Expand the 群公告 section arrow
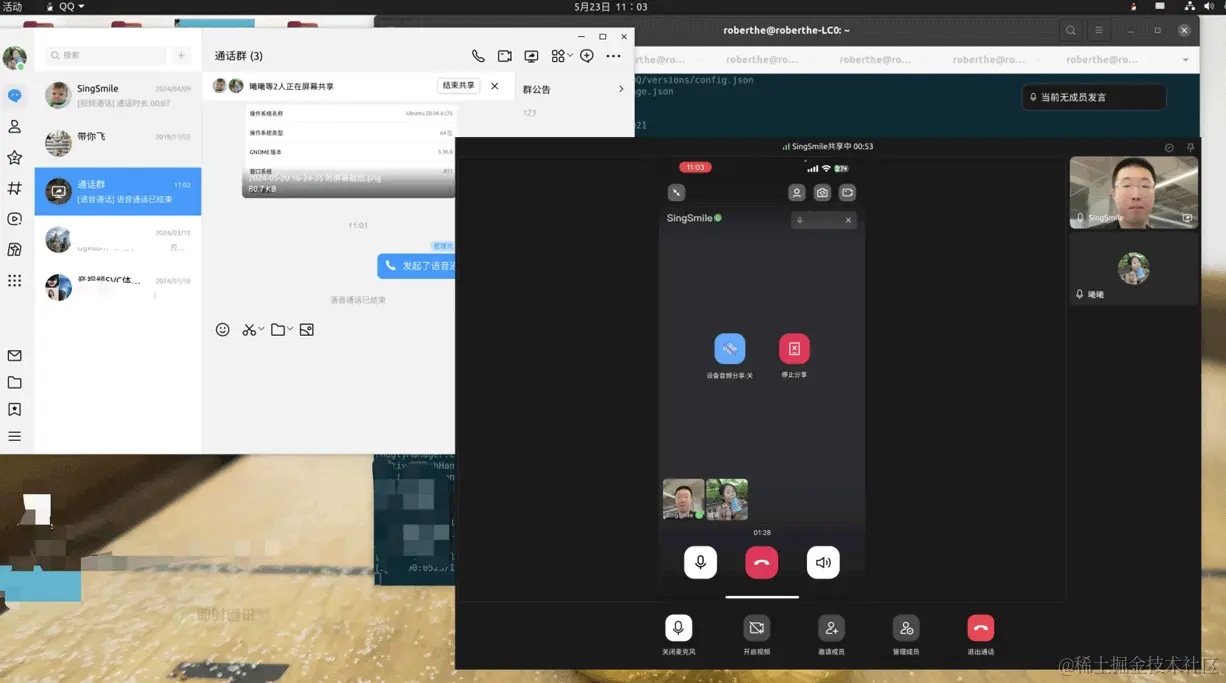This screenshot has width=1226, height=683. [621, 89]
